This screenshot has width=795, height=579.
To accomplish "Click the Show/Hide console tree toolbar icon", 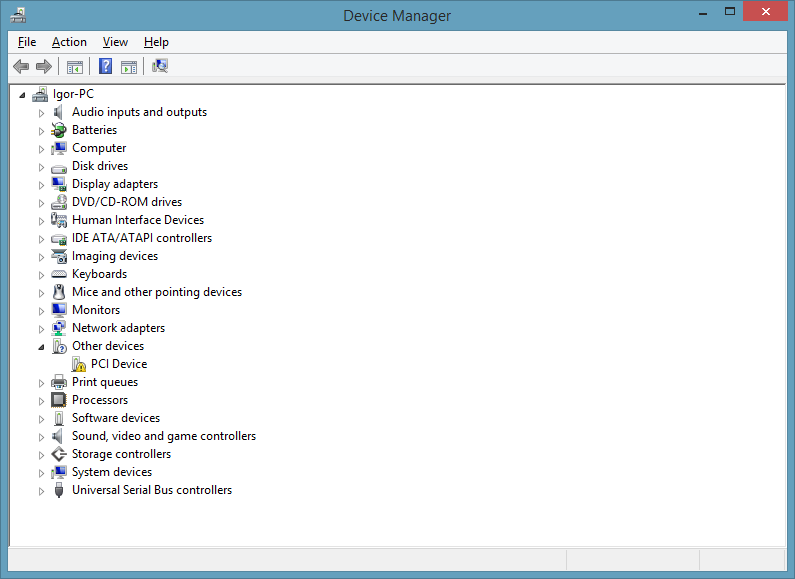I will 75,66.
